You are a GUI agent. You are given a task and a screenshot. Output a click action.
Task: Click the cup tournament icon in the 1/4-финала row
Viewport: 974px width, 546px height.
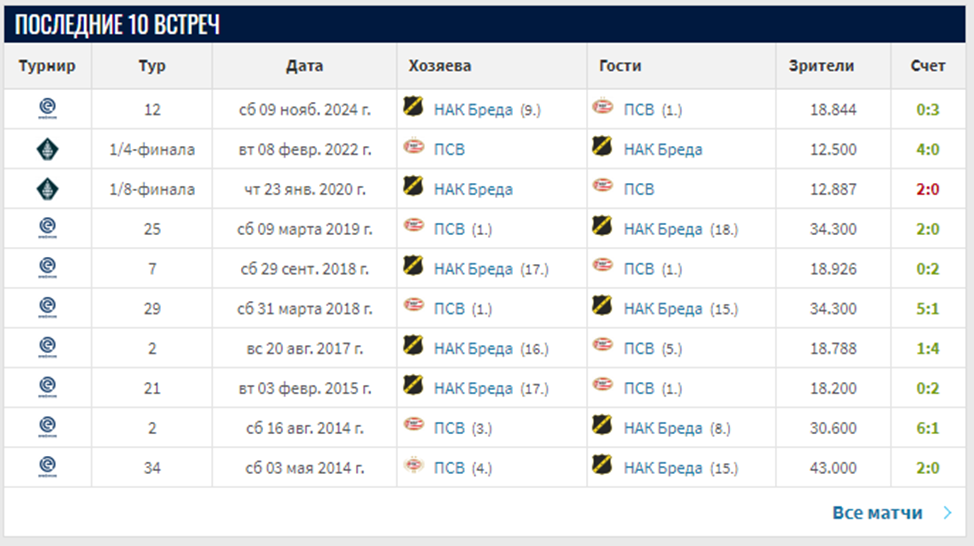[x=46, y=149]
